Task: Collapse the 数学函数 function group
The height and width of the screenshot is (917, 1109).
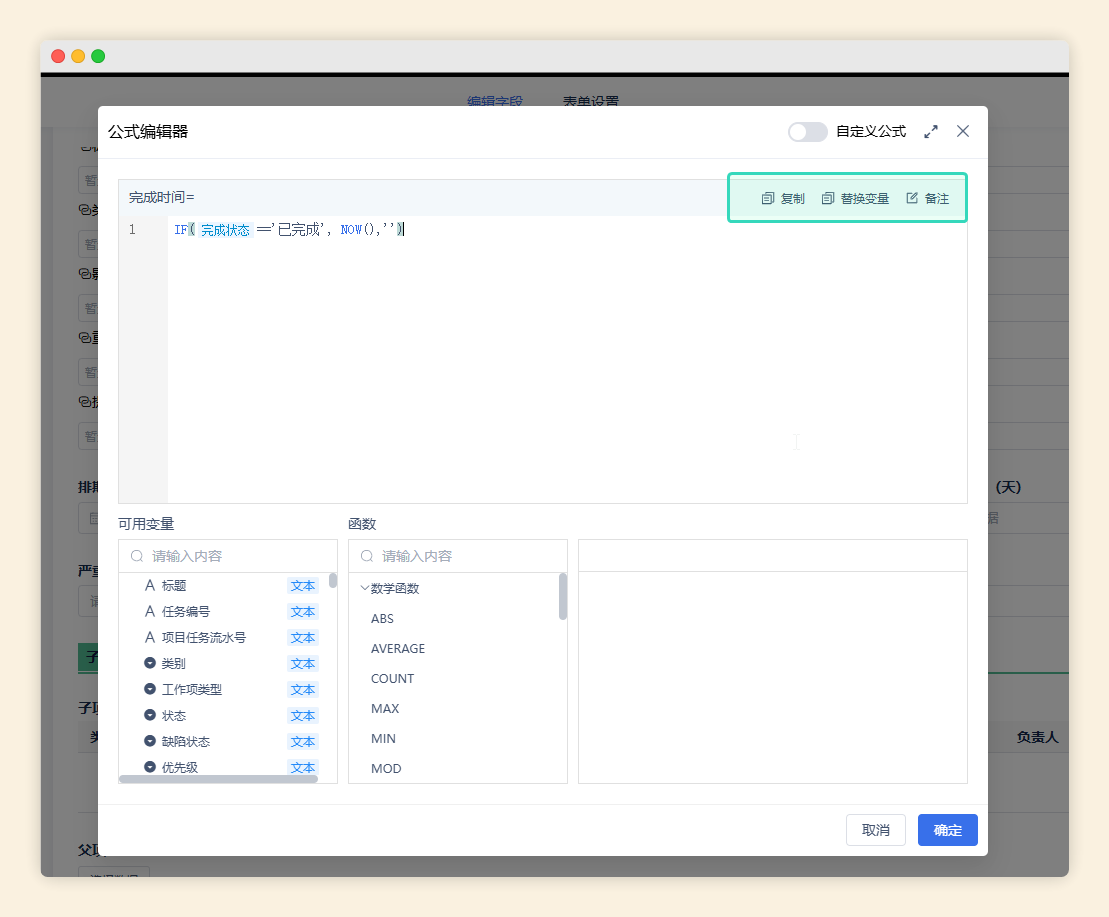Action: [x=365, y=588]
